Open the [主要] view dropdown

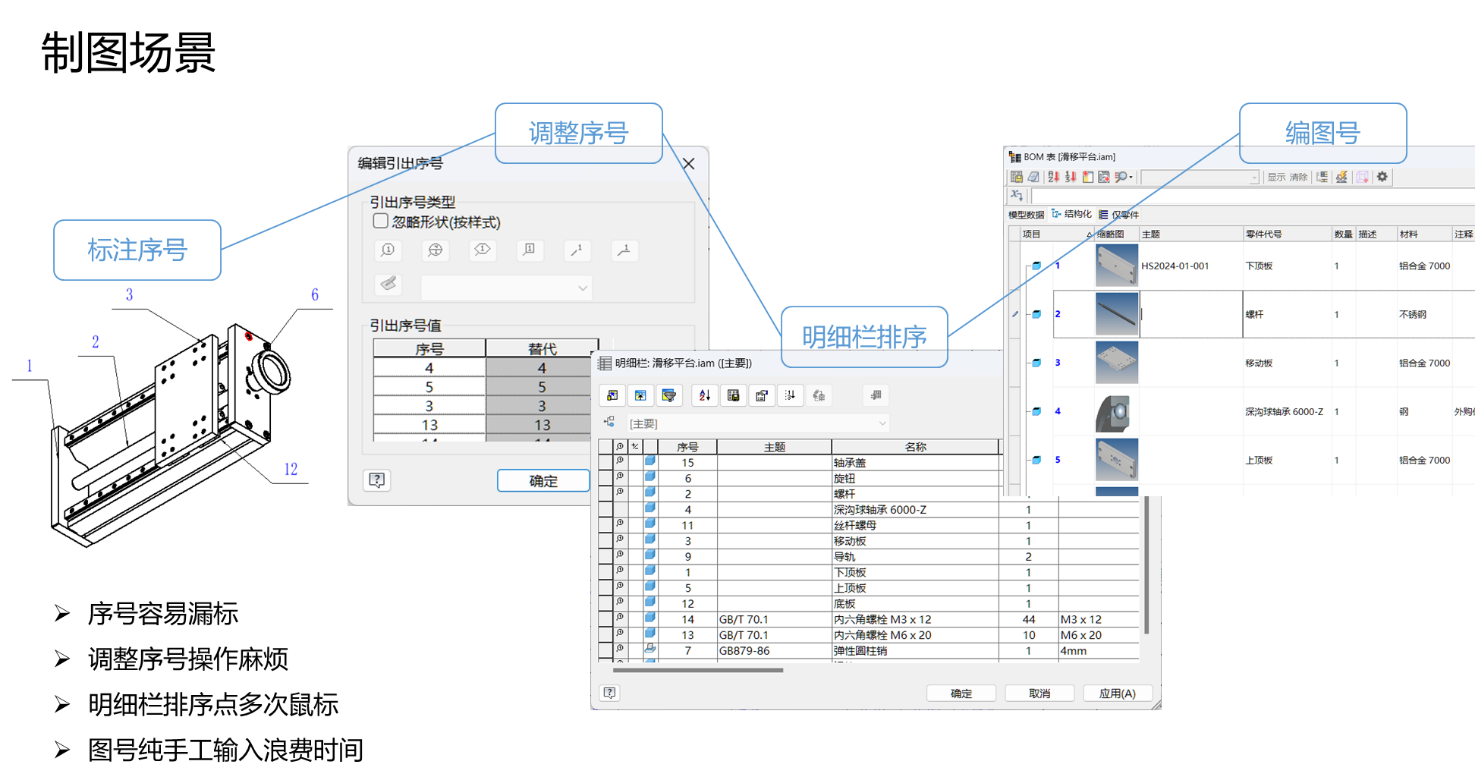pyautogui.click(x=757, y=424)
